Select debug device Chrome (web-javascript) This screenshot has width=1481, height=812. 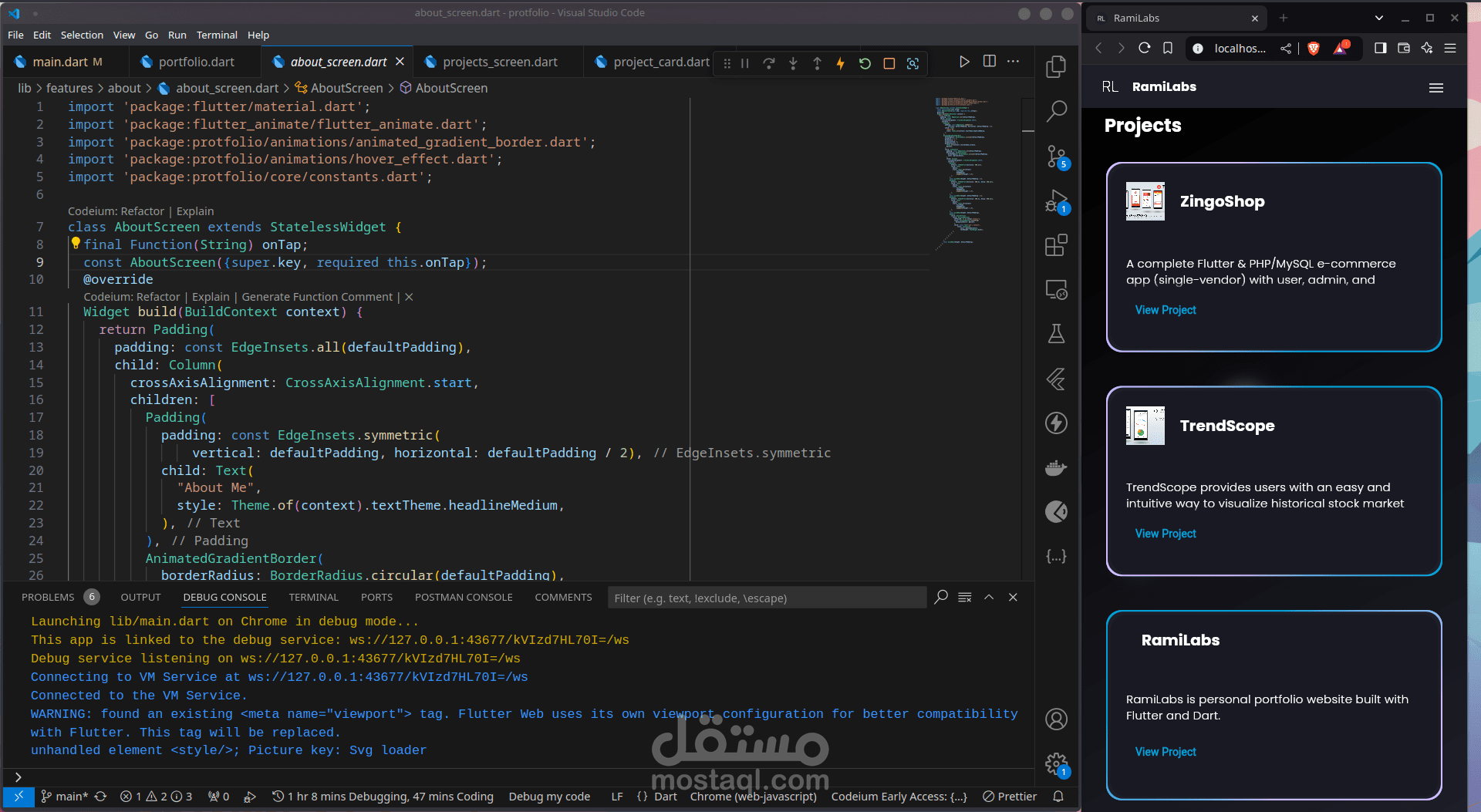(753, 797)
